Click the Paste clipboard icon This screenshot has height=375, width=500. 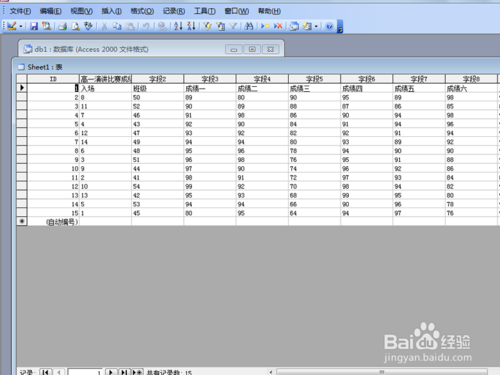coord(130,26)
